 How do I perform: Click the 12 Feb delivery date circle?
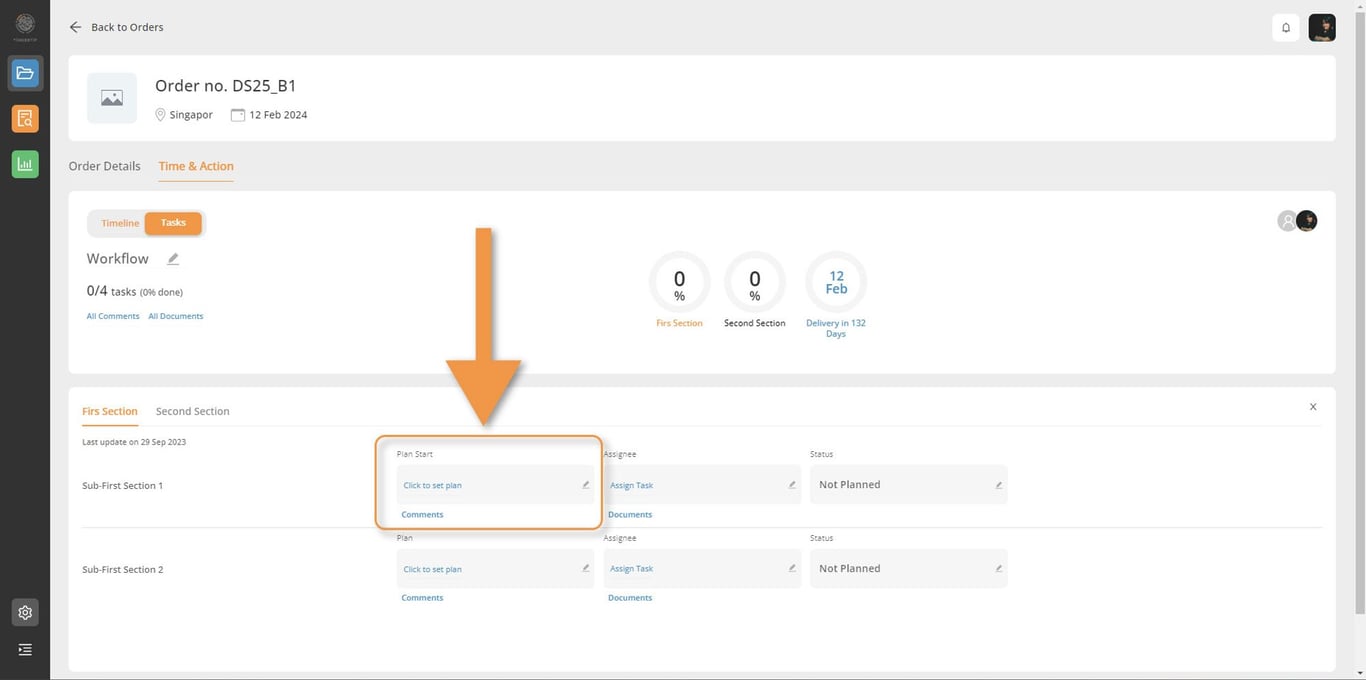[836, 282]
